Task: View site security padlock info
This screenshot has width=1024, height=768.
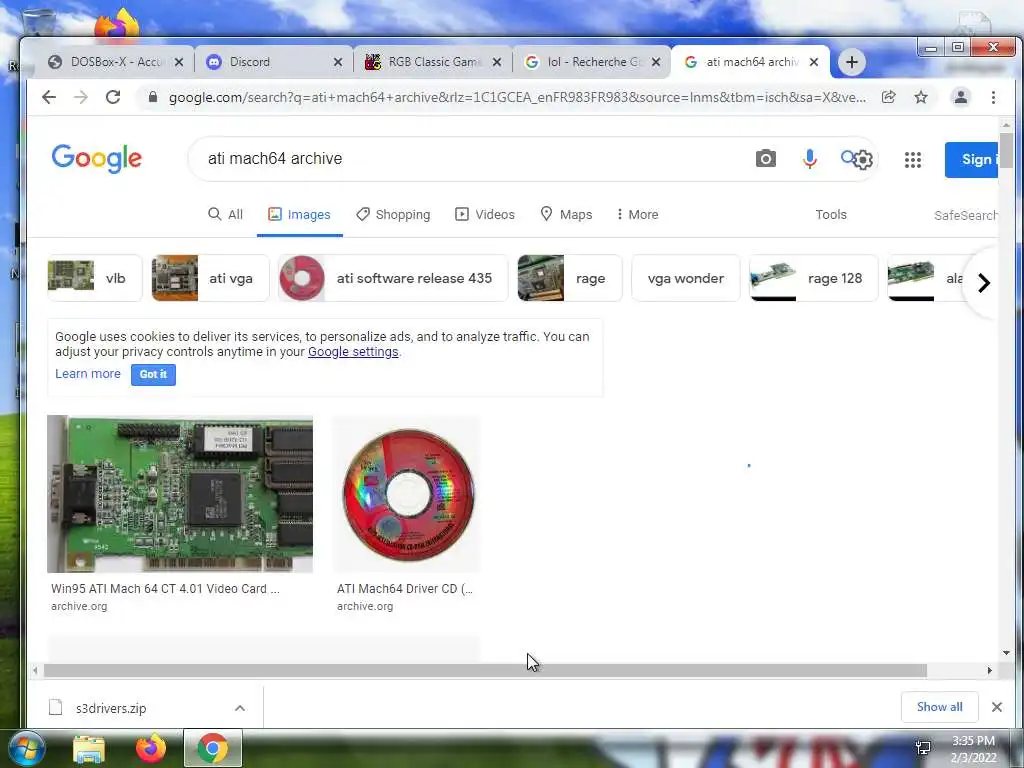Action: (x=153, y=97)
